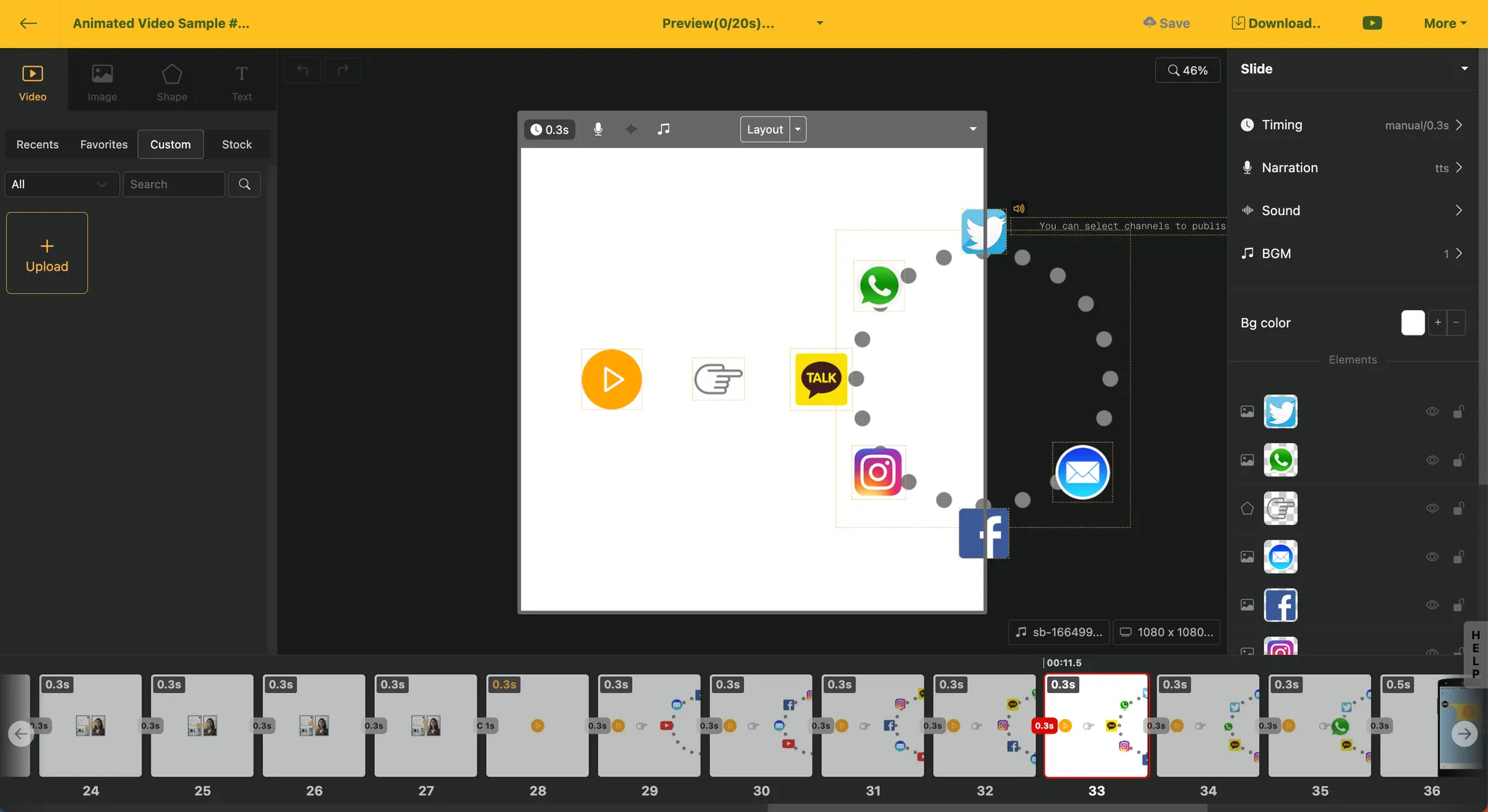Toggle lock on the mail element
This screenshot has height=812, width=1488.
(x=1458, y=557)
